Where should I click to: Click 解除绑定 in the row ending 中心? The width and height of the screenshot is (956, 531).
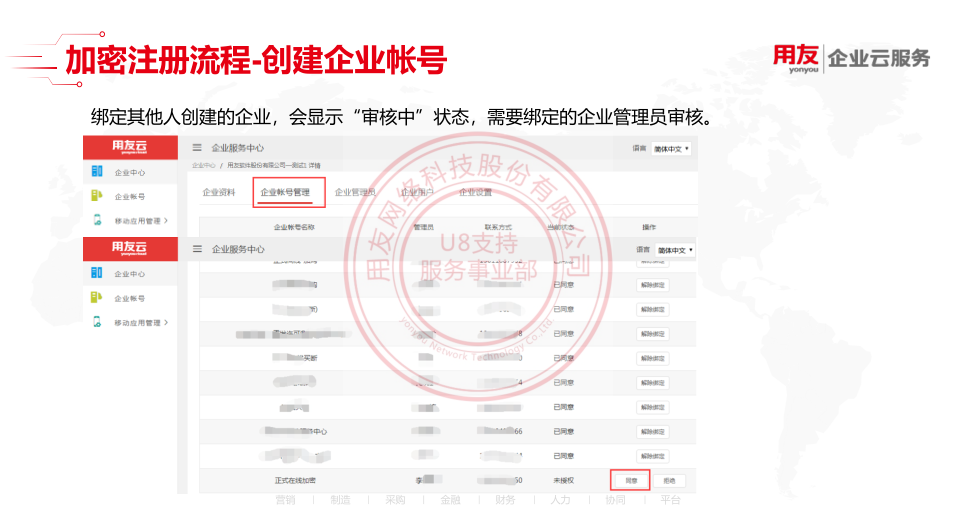pyautogui.click(x=652, y=432)
